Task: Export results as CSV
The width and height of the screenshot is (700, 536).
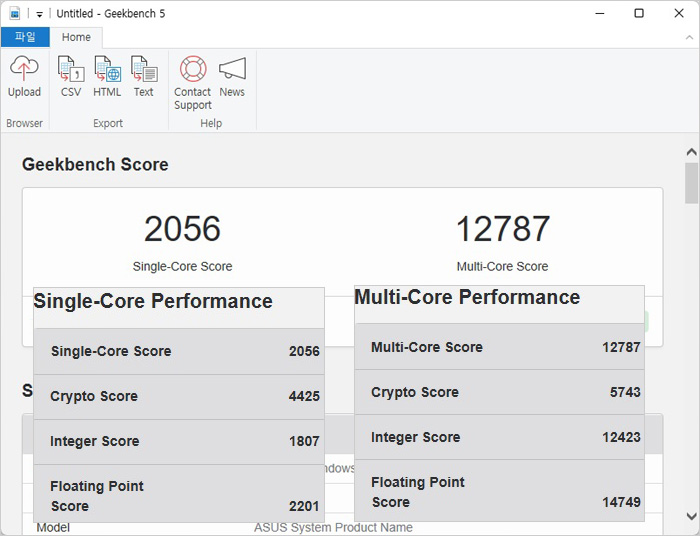Action: click(71, 76)
